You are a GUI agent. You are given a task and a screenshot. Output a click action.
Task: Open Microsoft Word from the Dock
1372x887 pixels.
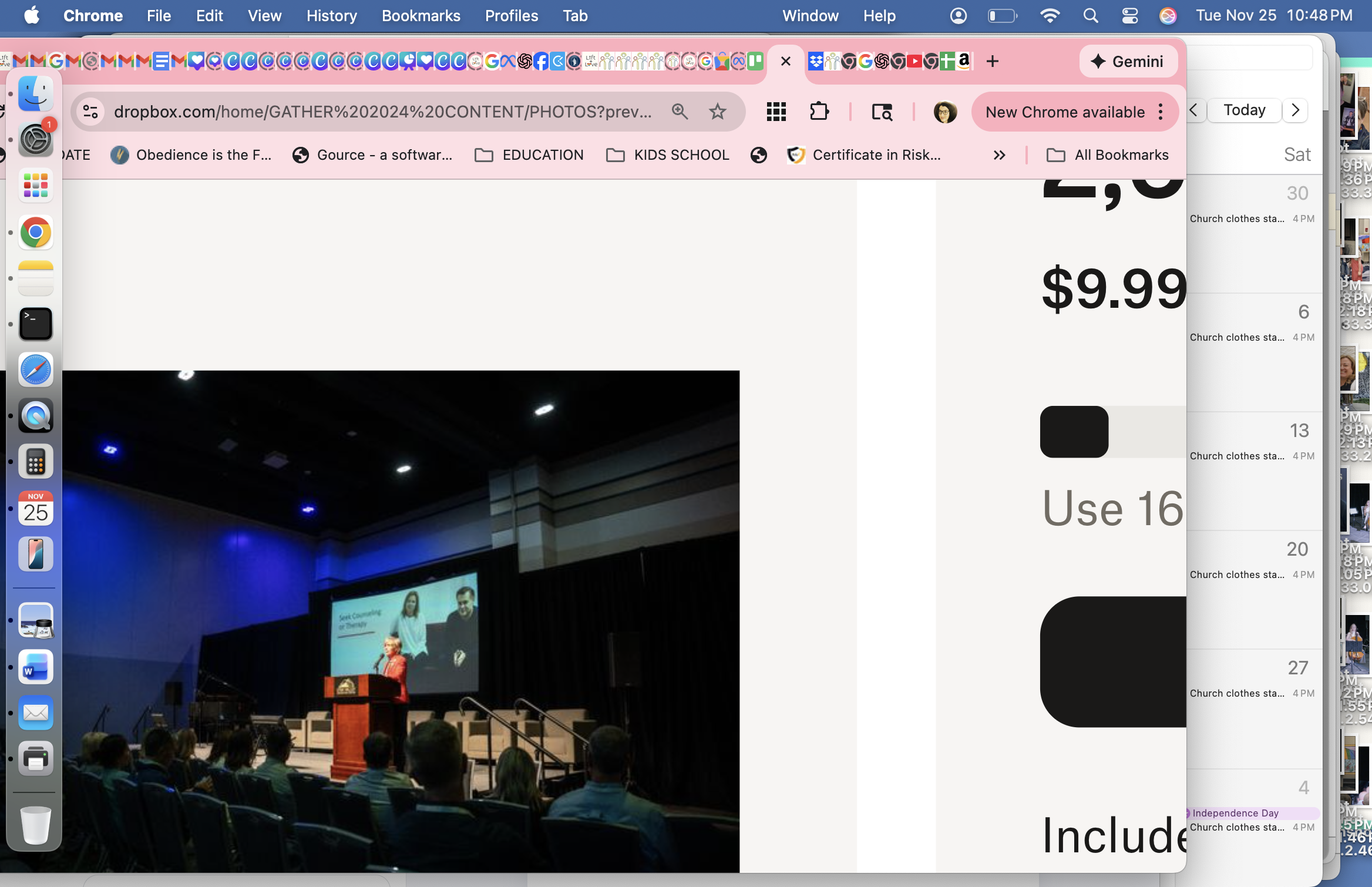click(36, 667)
